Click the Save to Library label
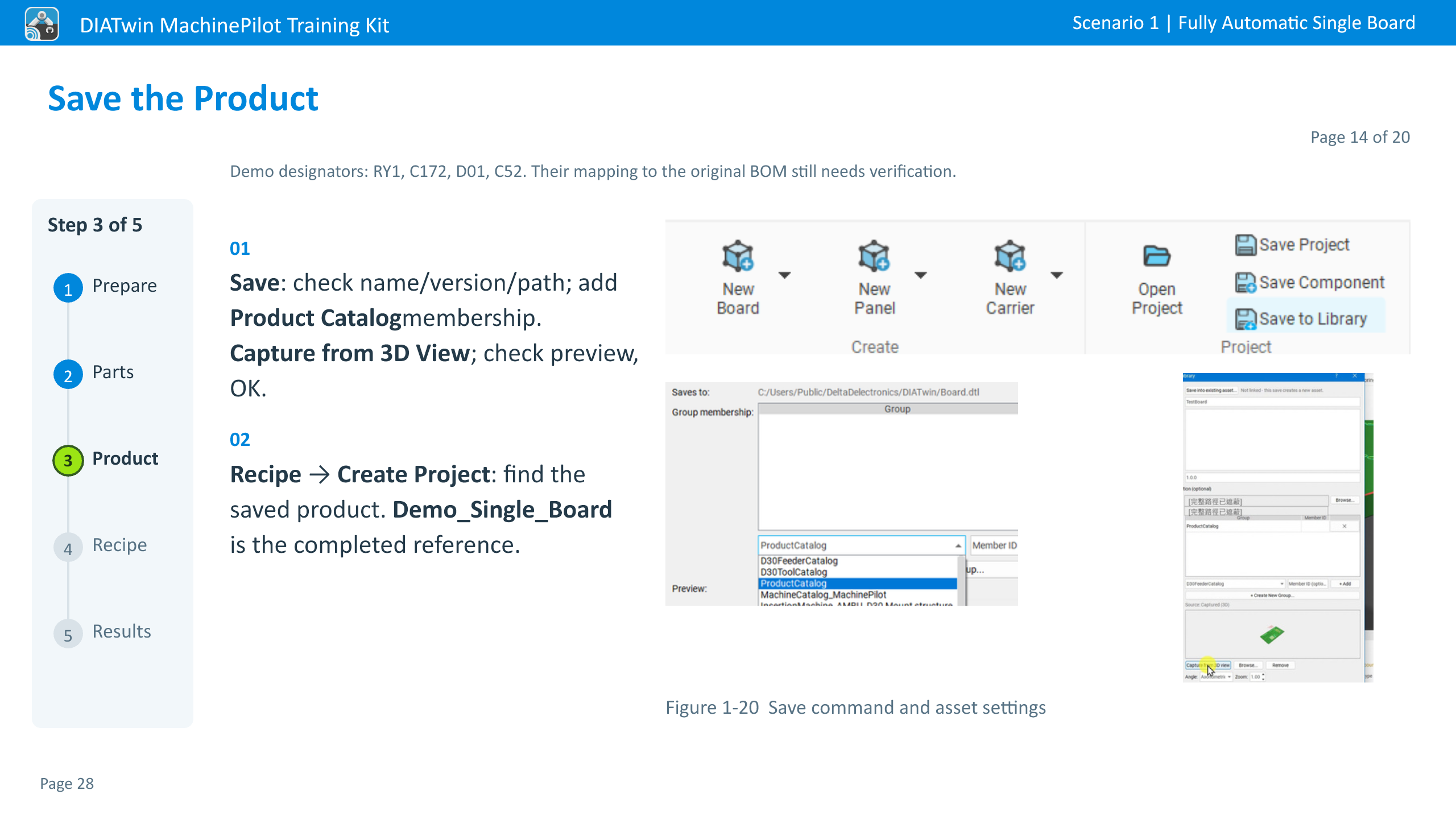 [x=1313, y=319]
